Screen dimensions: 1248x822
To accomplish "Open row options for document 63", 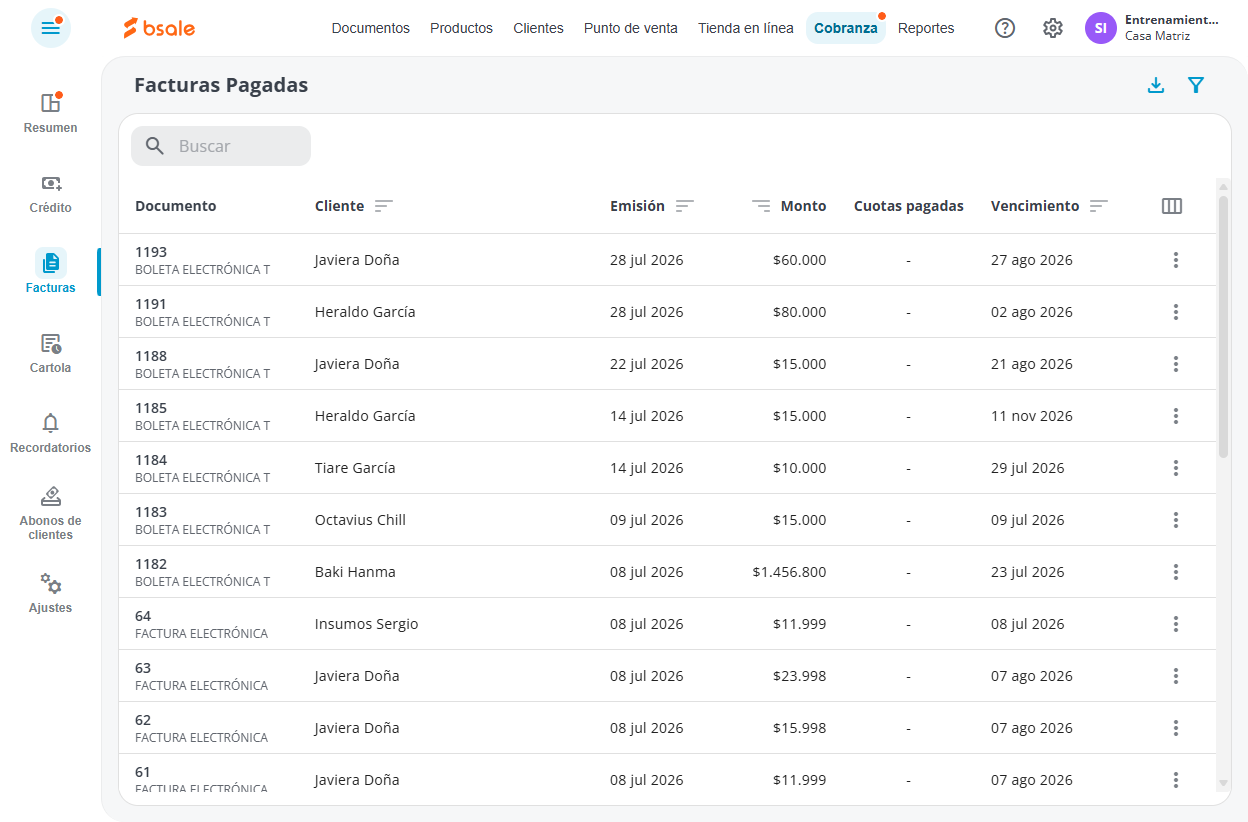I will pyautogui.click(x=1176, y=676).
